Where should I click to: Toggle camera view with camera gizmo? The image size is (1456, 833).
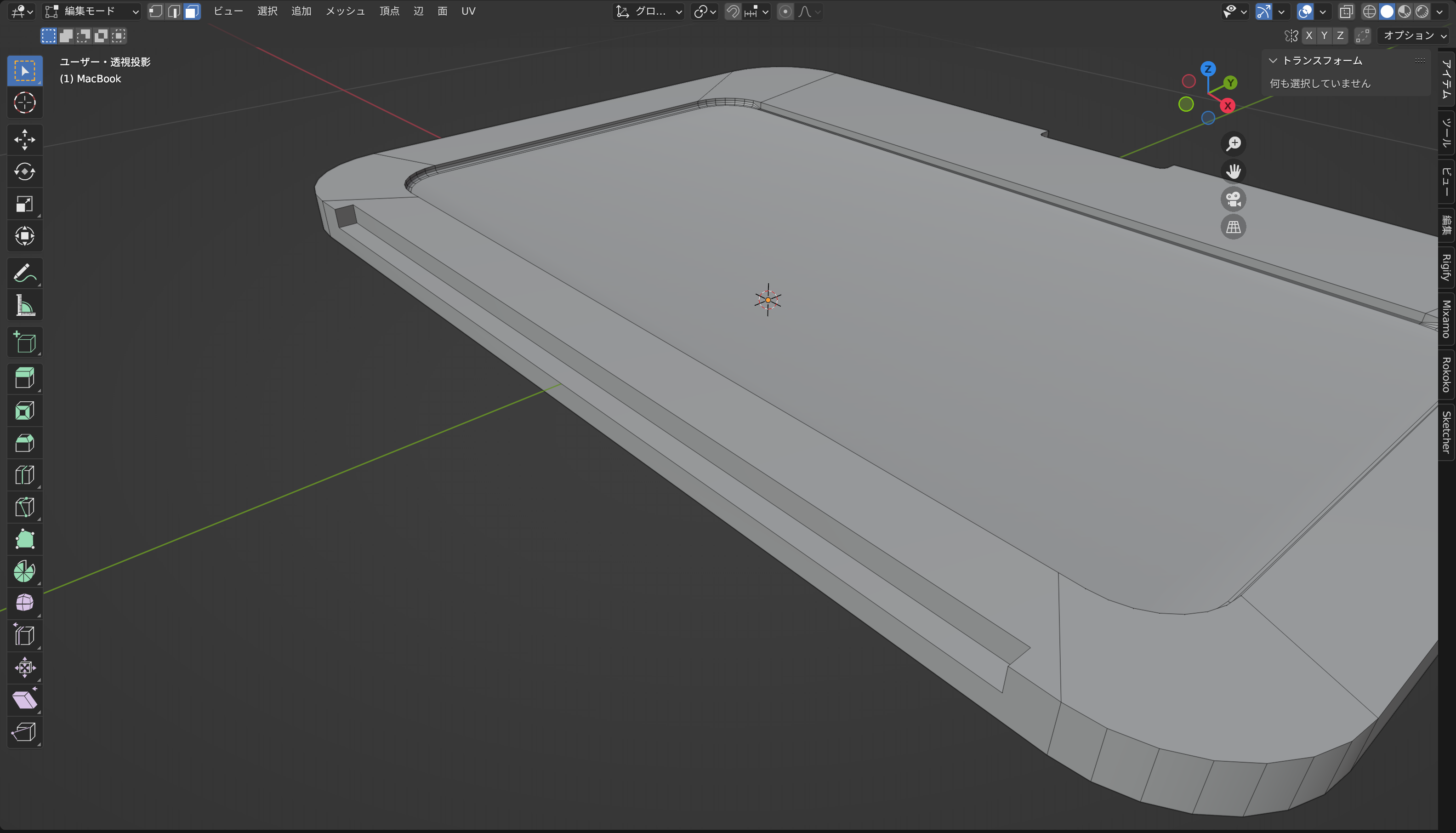(1234, 199)
